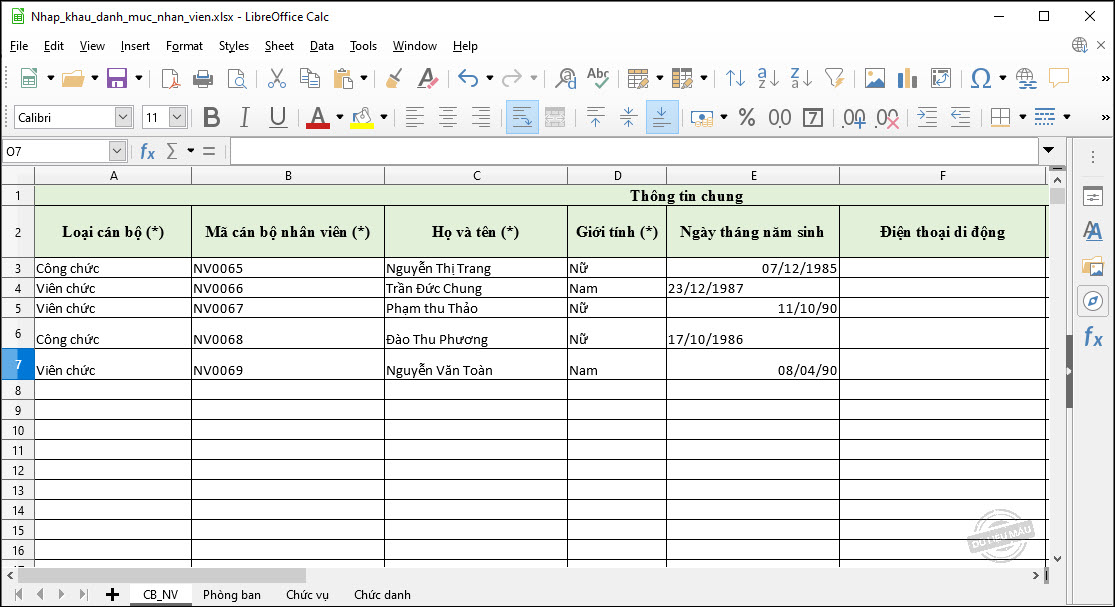Open Find & Replace from the toolbar

coord(566,78)
